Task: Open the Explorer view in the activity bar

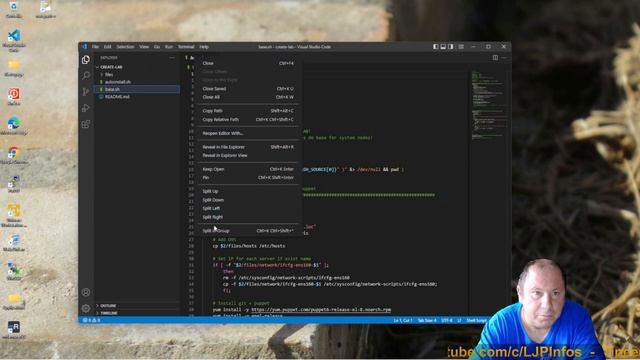Action: [x=86, y=60]
